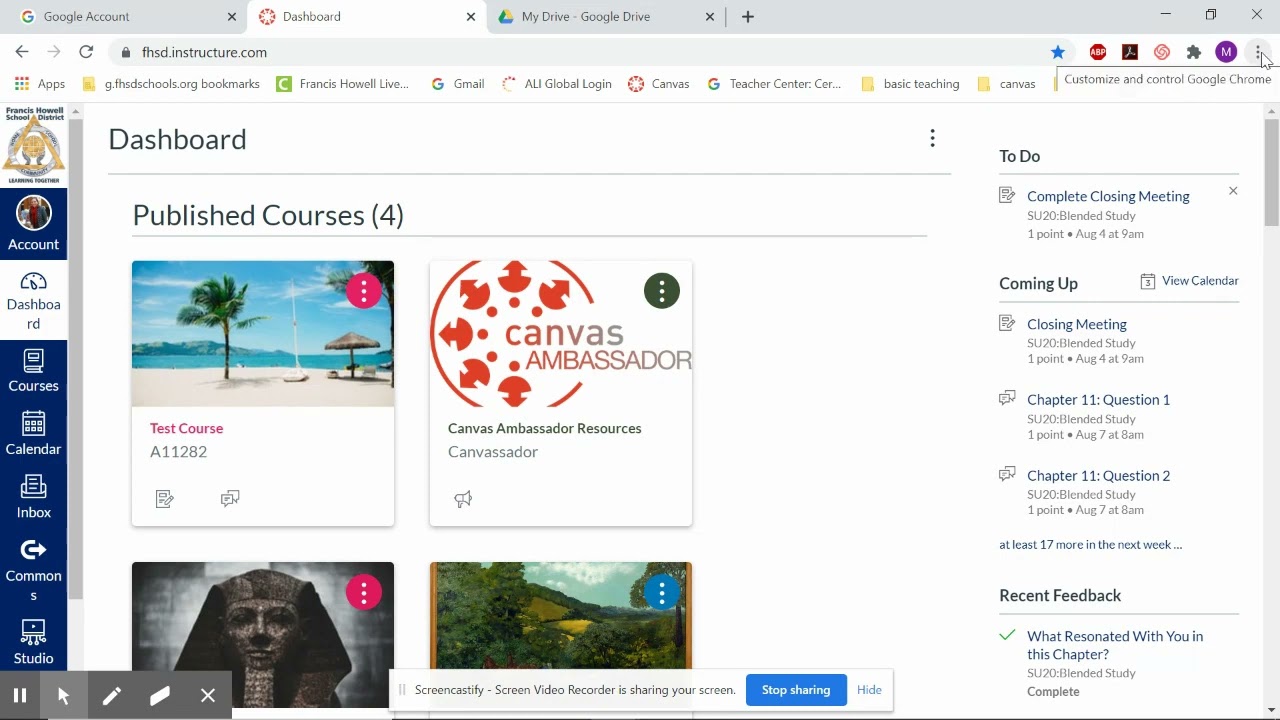Open Calendar in Canvas sidebar
Image resolution: width=1280 pixels, height=720 pixels.
(x=33, y=434)
